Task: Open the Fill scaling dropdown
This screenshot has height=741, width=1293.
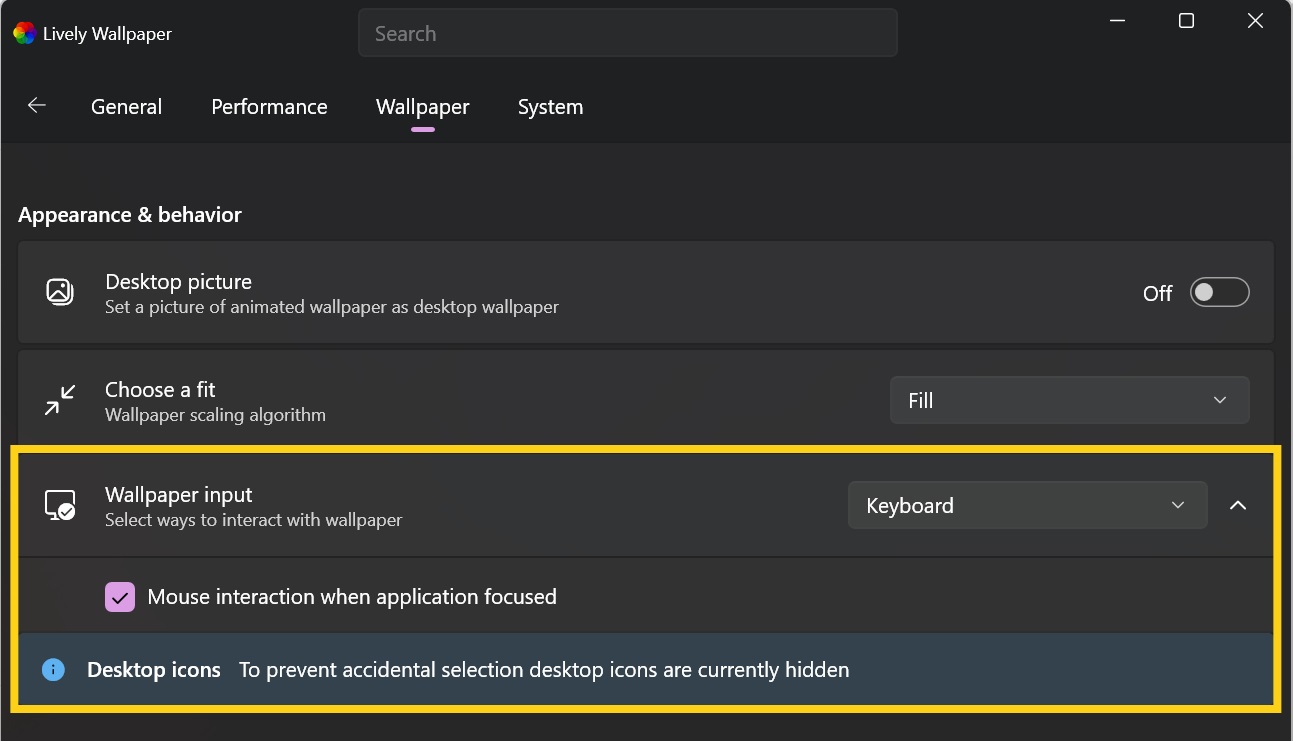Action: 1069,399
